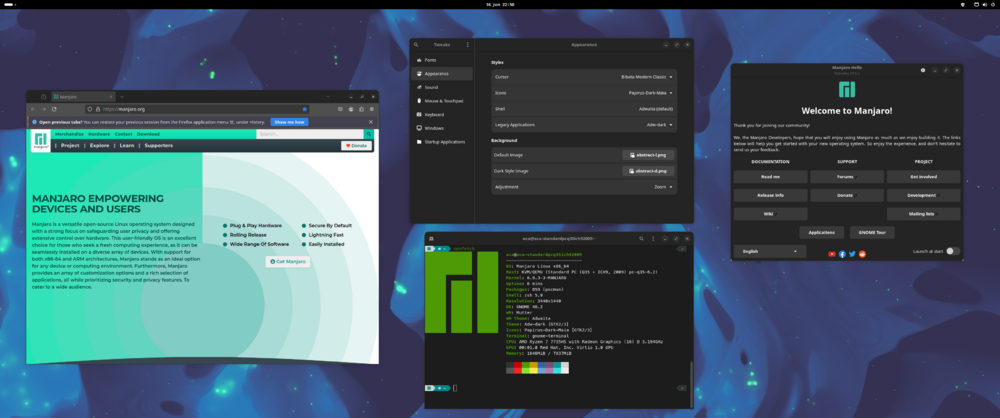The height and width of the screenshot is (418, 1000).
Task: Click the padlock site info icon in Firefox
Action: 97,109
